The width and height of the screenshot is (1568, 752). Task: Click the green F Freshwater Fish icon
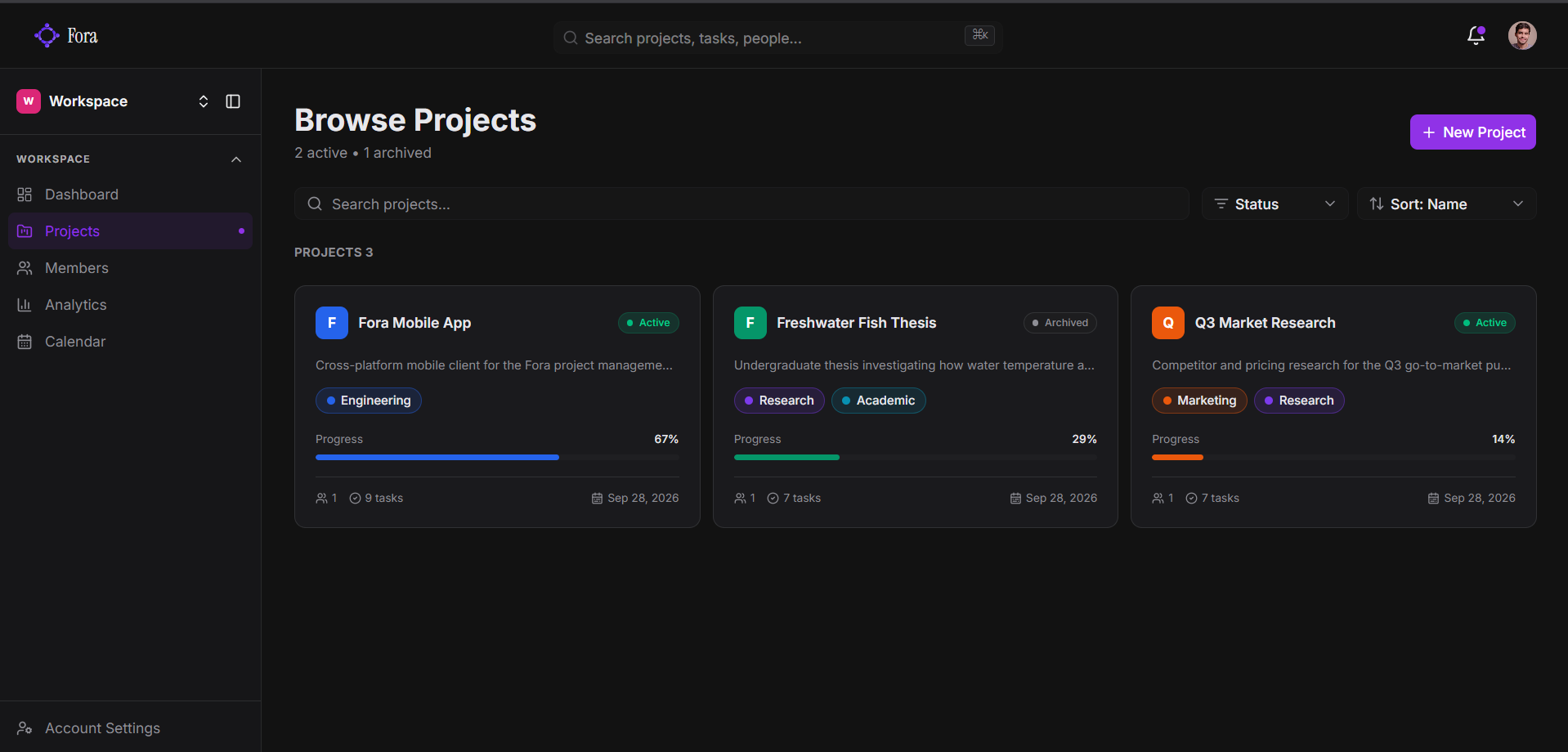(x=750, y=323)
